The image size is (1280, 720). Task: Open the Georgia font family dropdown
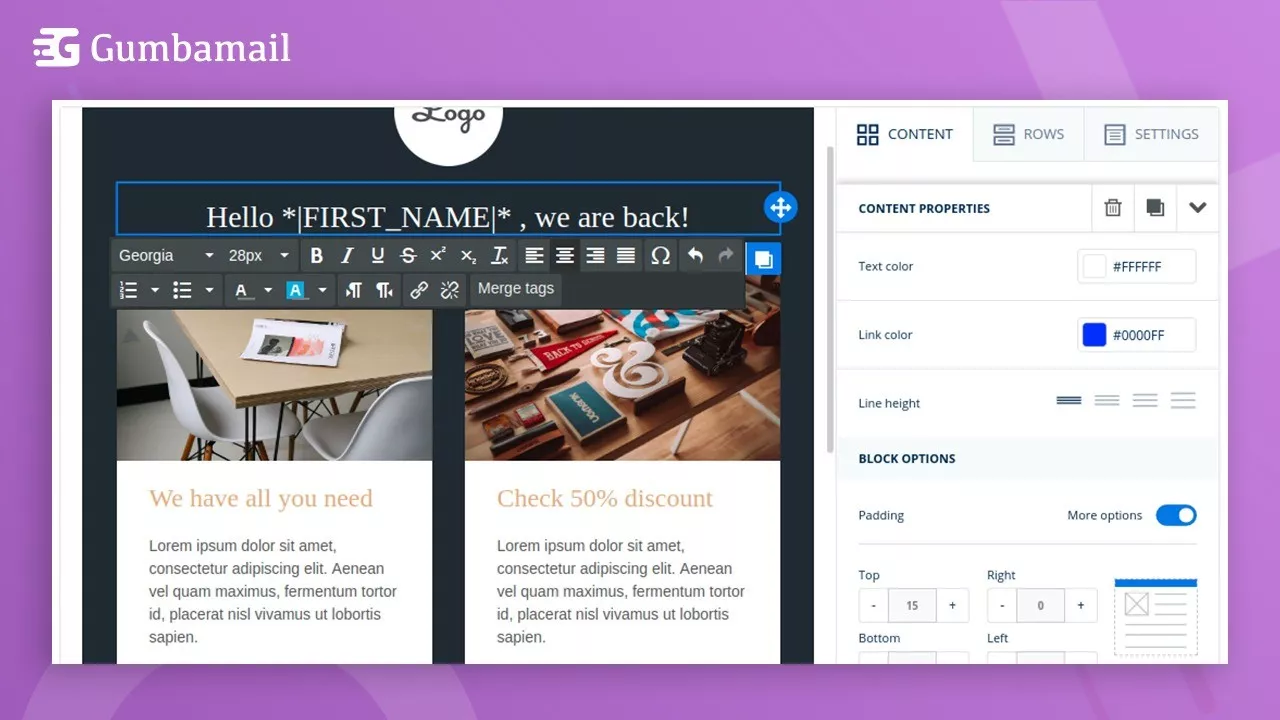coord(165,256)
